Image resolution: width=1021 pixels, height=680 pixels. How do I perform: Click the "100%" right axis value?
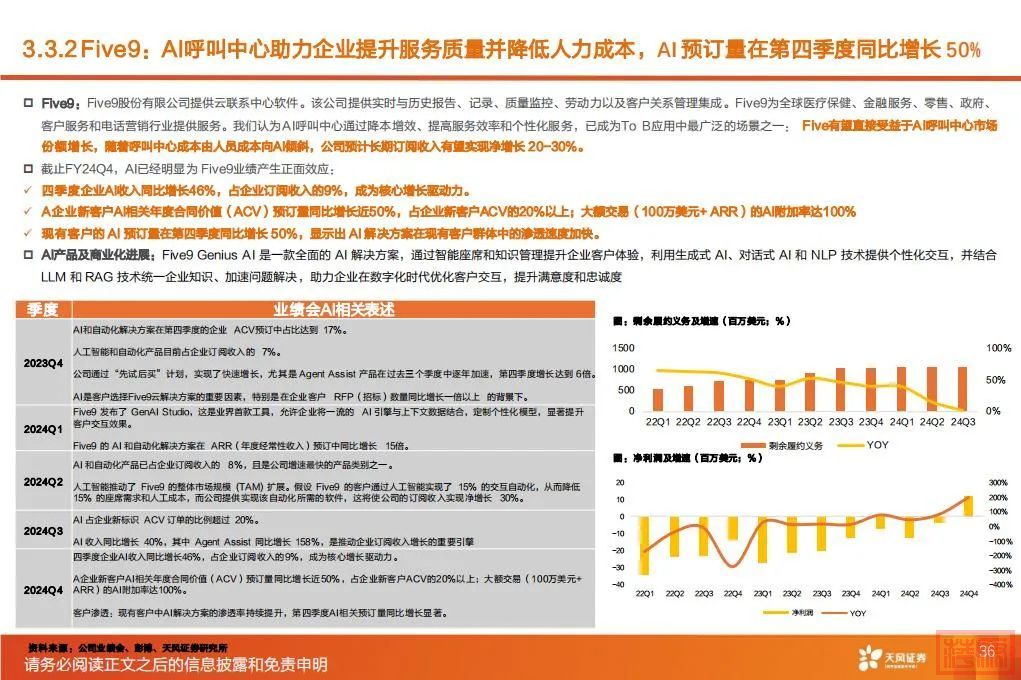(x=999, y=348)
